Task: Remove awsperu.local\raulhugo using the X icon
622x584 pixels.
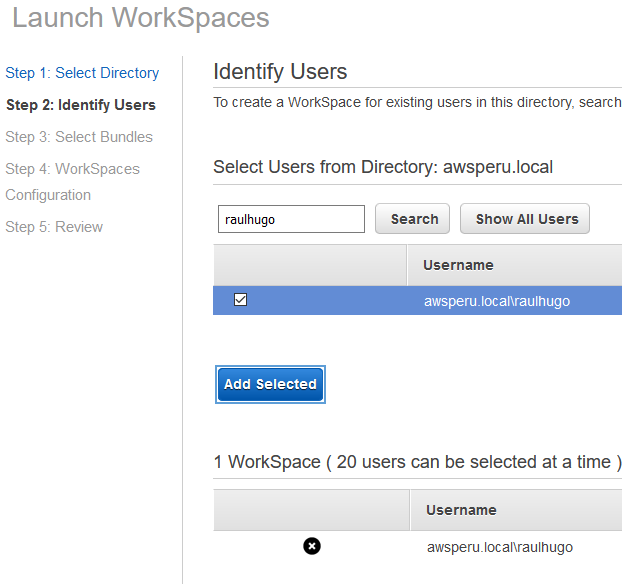Action: [312, 546]
